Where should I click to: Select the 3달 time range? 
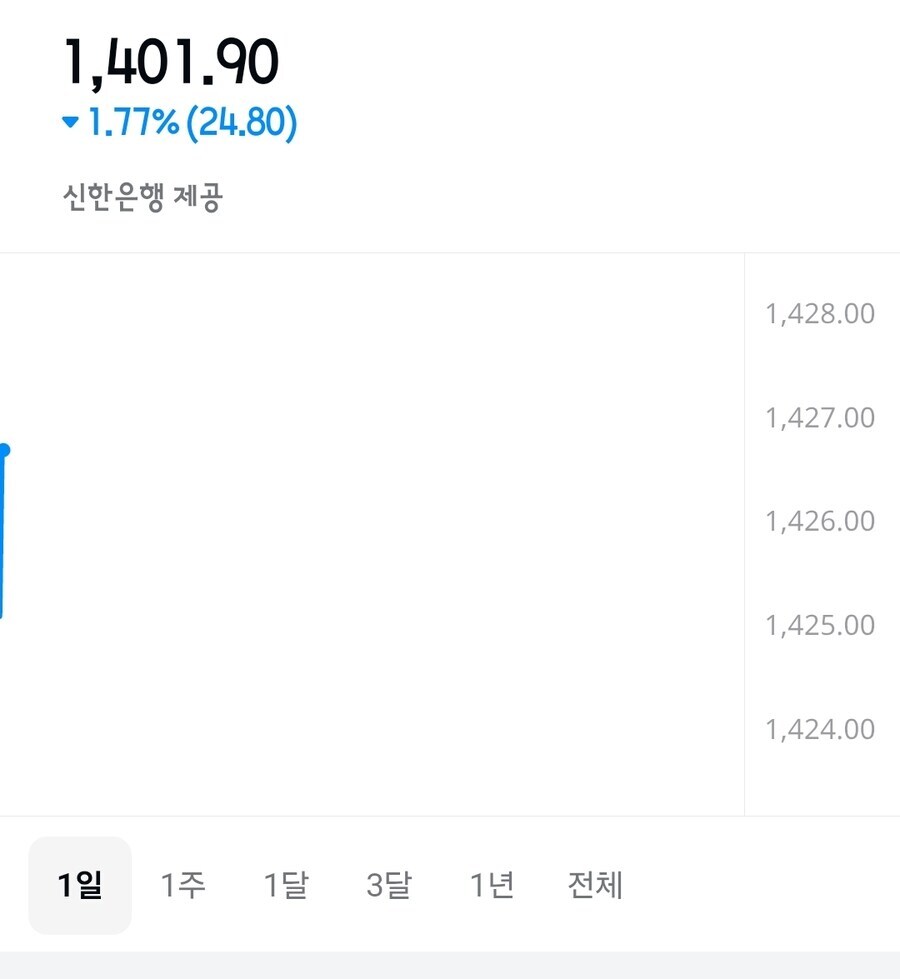click(389, 885)
